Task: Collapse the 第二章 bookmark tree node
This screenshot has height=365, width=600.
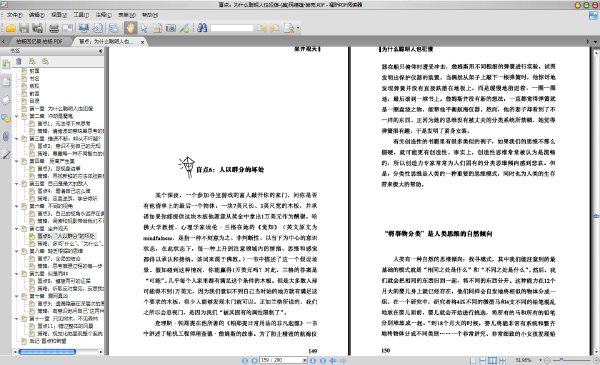Action: [17, 116]
